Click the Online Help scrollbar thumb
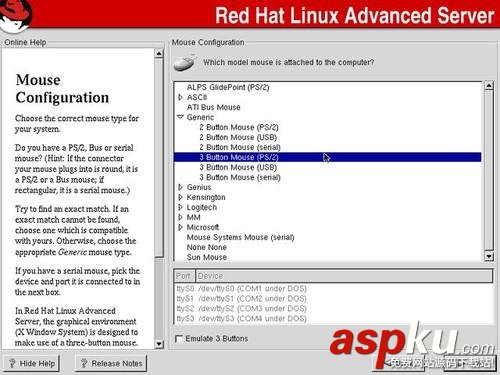500x375 pixels. click(159, 157)
